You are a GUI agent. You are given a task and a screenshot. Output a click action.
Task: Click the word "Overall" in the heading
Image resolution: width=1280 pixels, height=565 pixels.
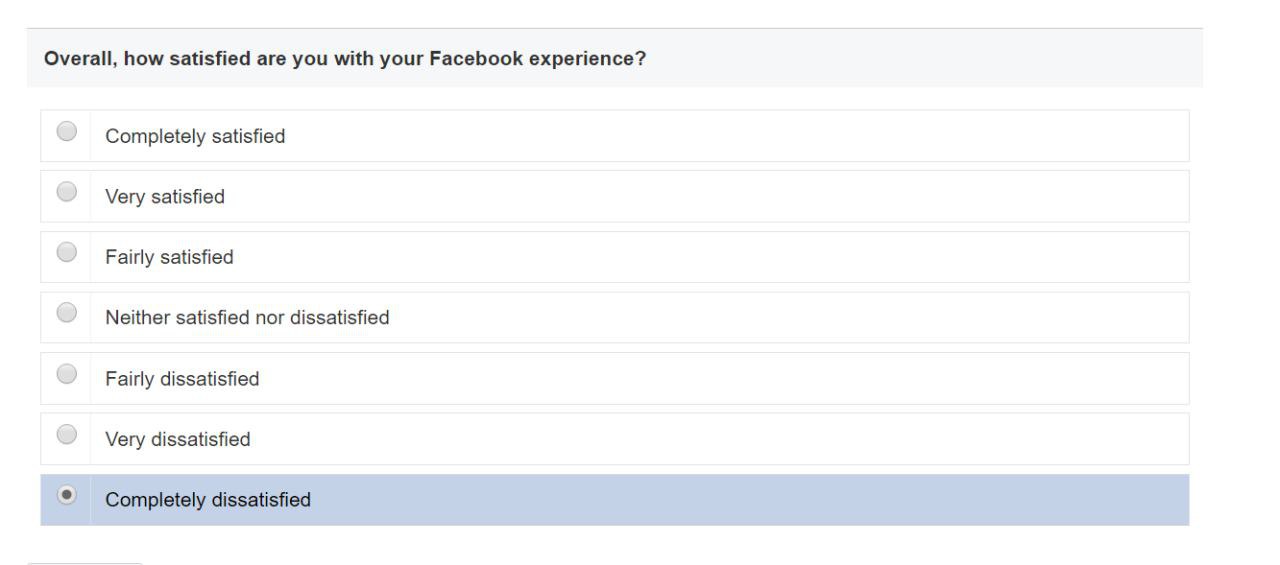click(76, 60)
